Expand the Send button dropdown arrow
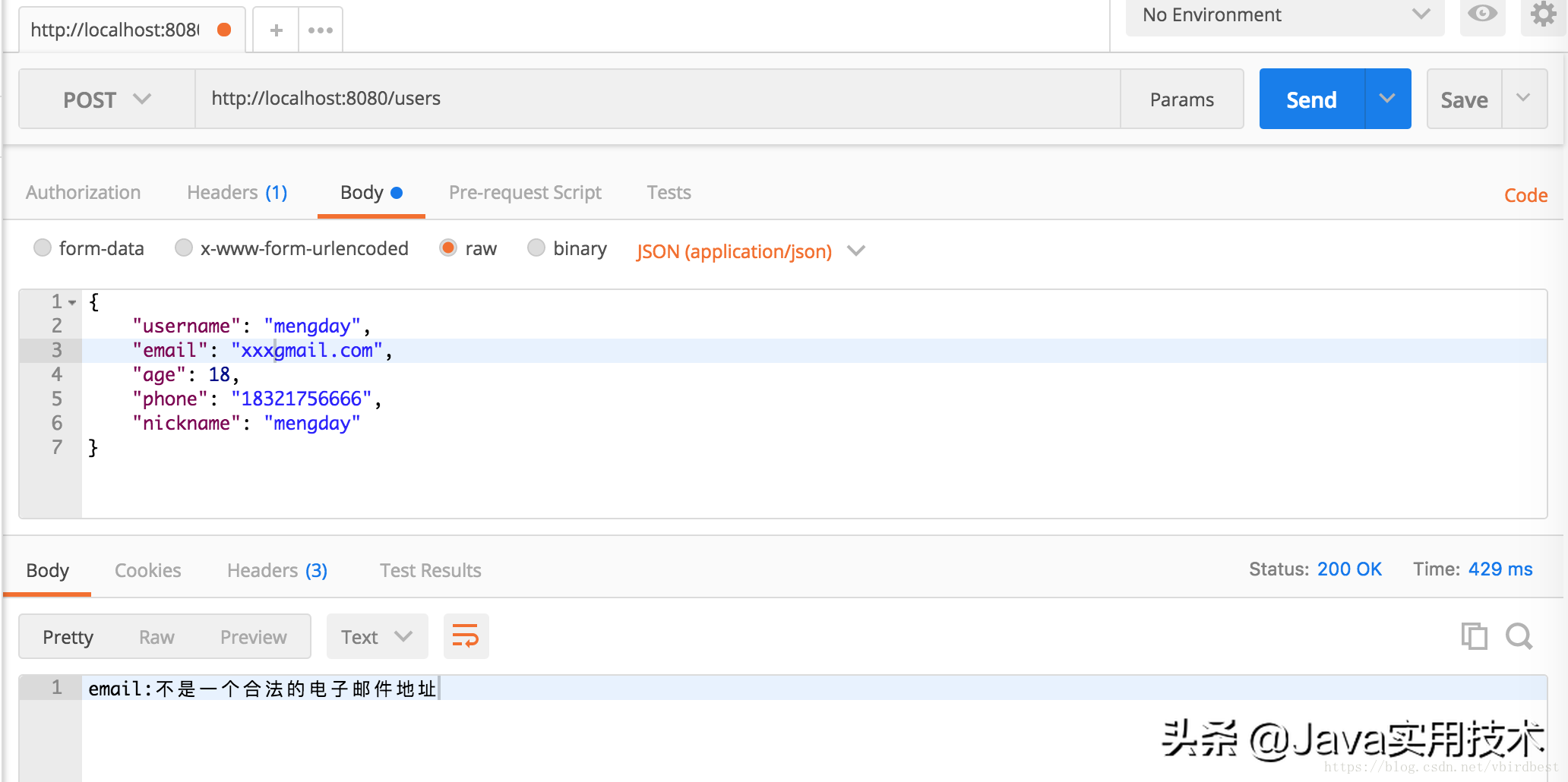 (x=1388, y=99)
